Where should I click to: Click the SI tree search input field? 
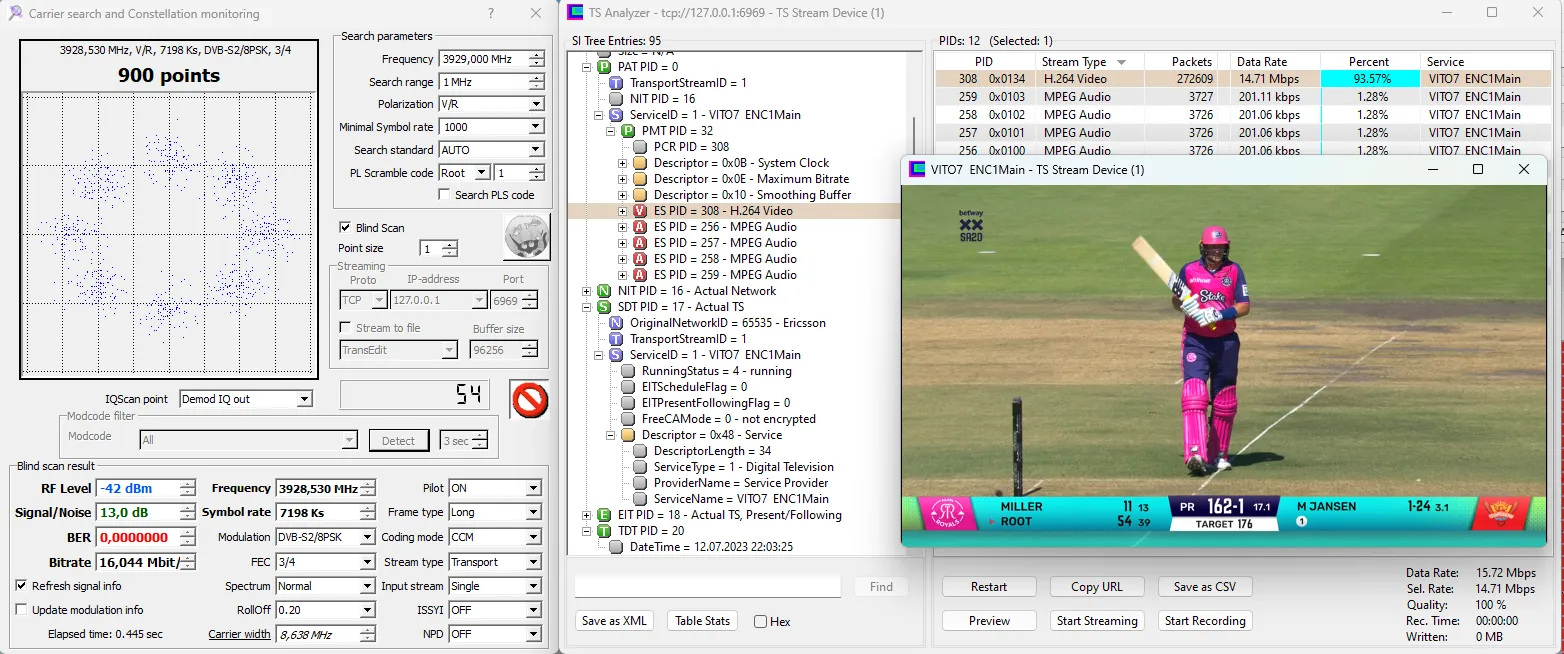point(708,587)
